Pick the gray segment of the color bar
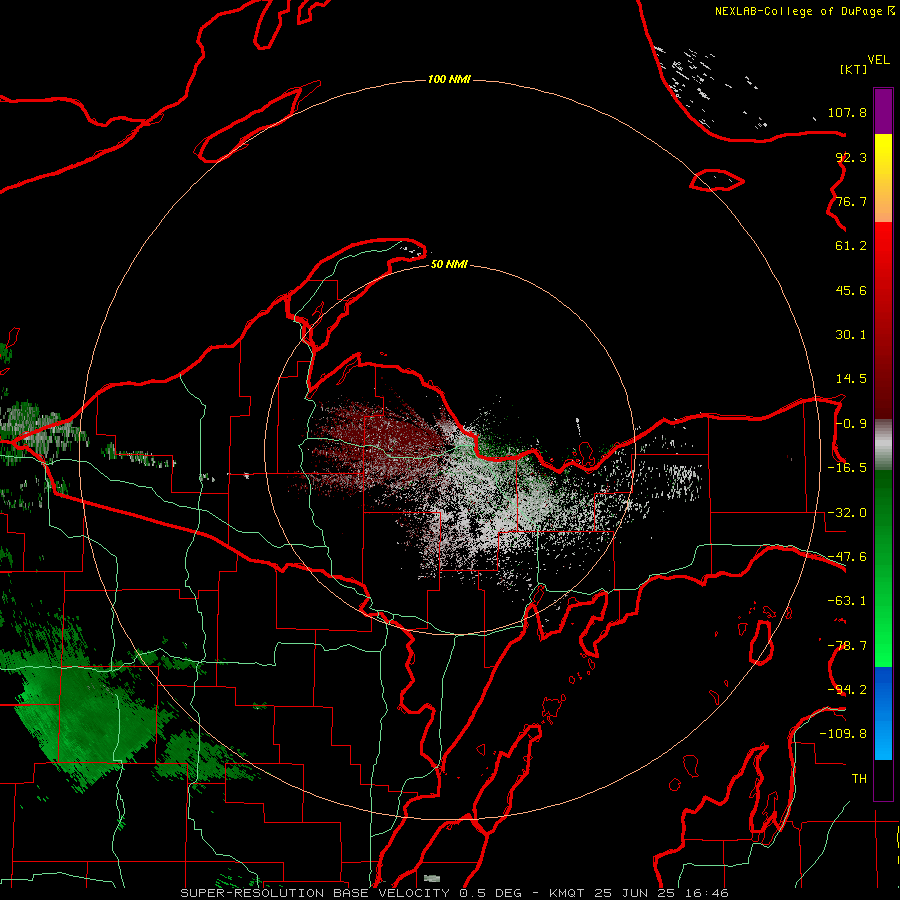 coord(883,445)
